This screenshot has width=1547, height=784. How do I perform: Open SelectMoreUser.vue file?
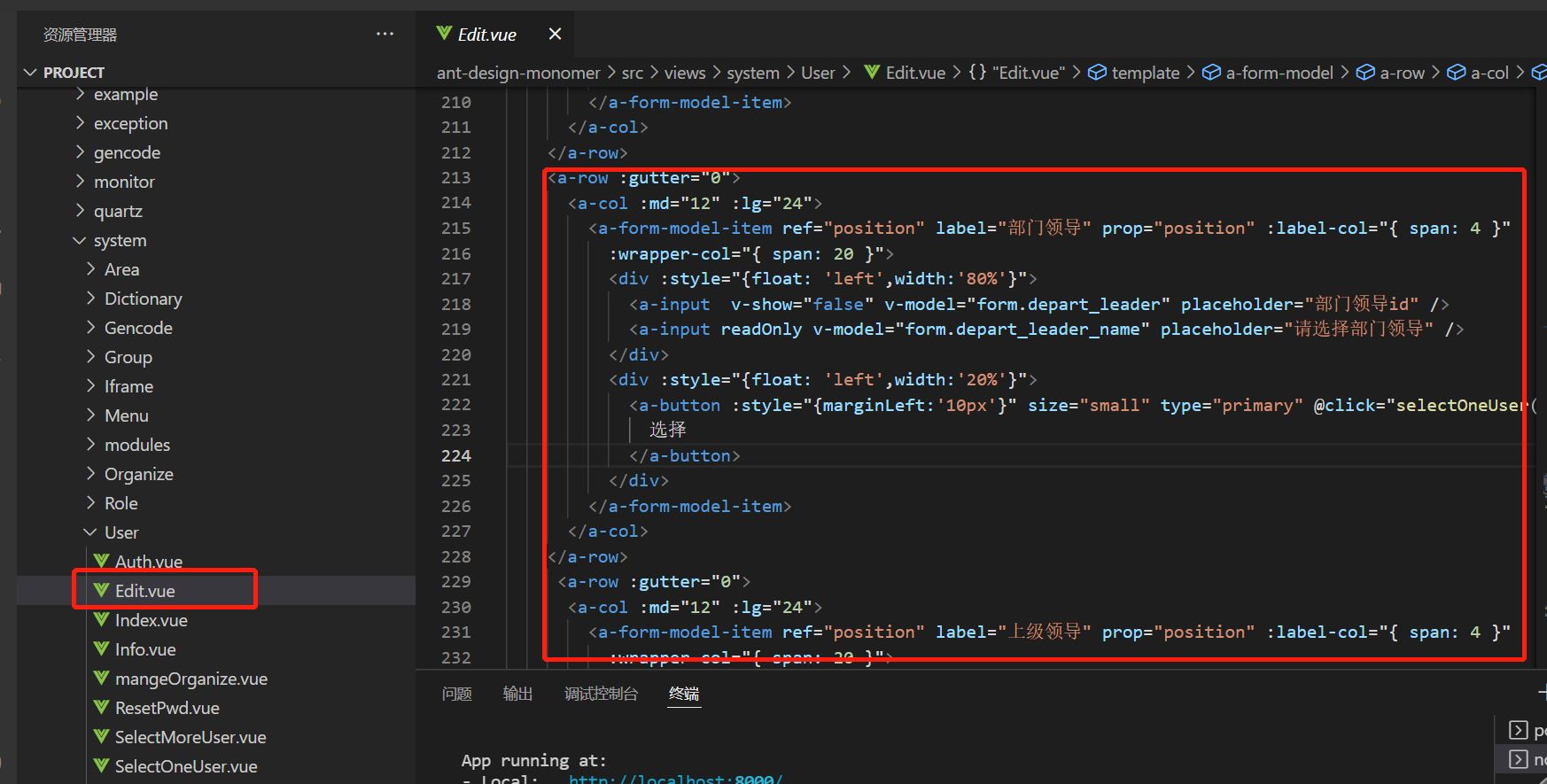pos(190,737)
